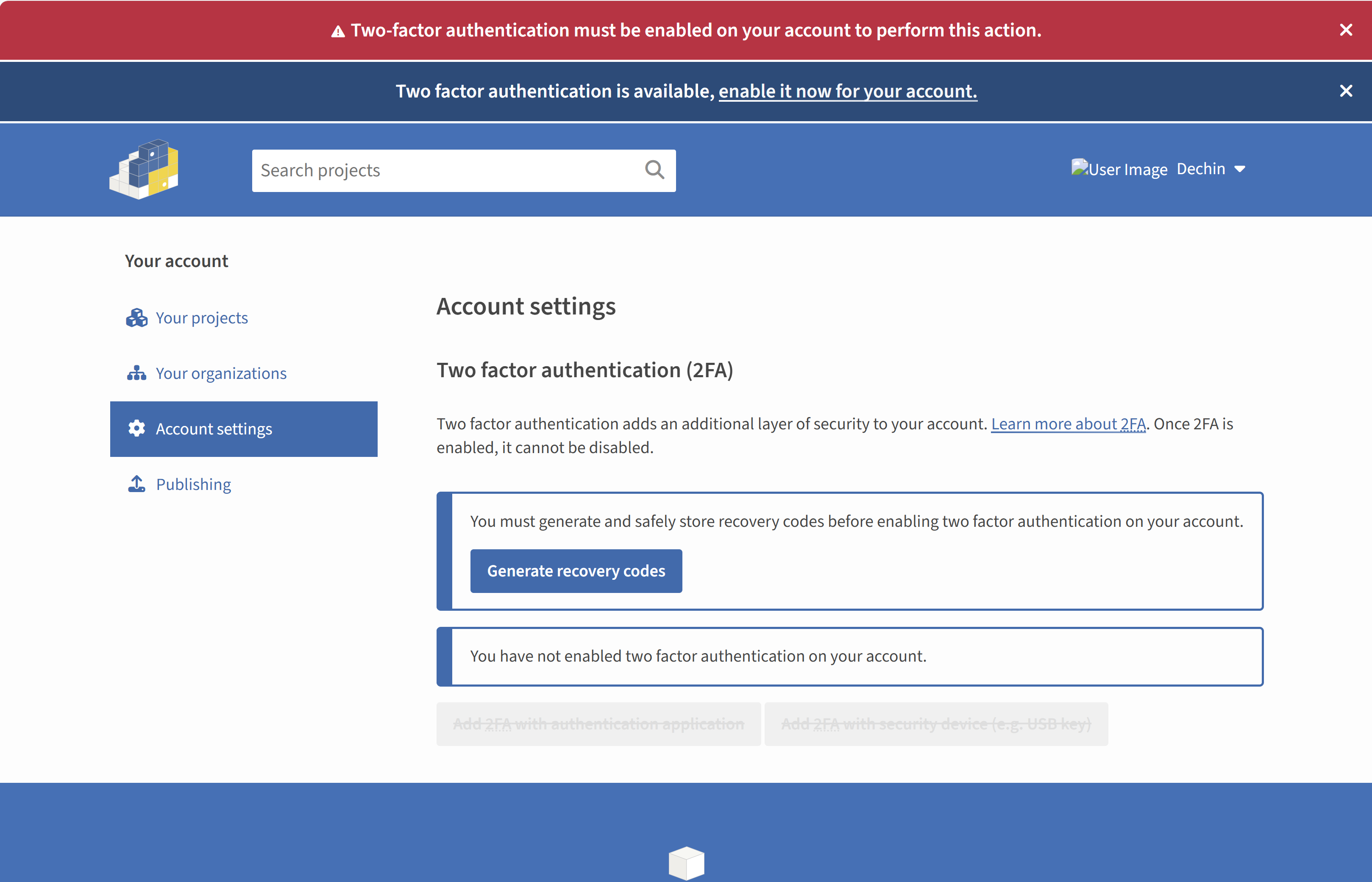The image size is (1372, 882).
Task: Click the upload icon beside Publishing
Action: tap(136, 484)
